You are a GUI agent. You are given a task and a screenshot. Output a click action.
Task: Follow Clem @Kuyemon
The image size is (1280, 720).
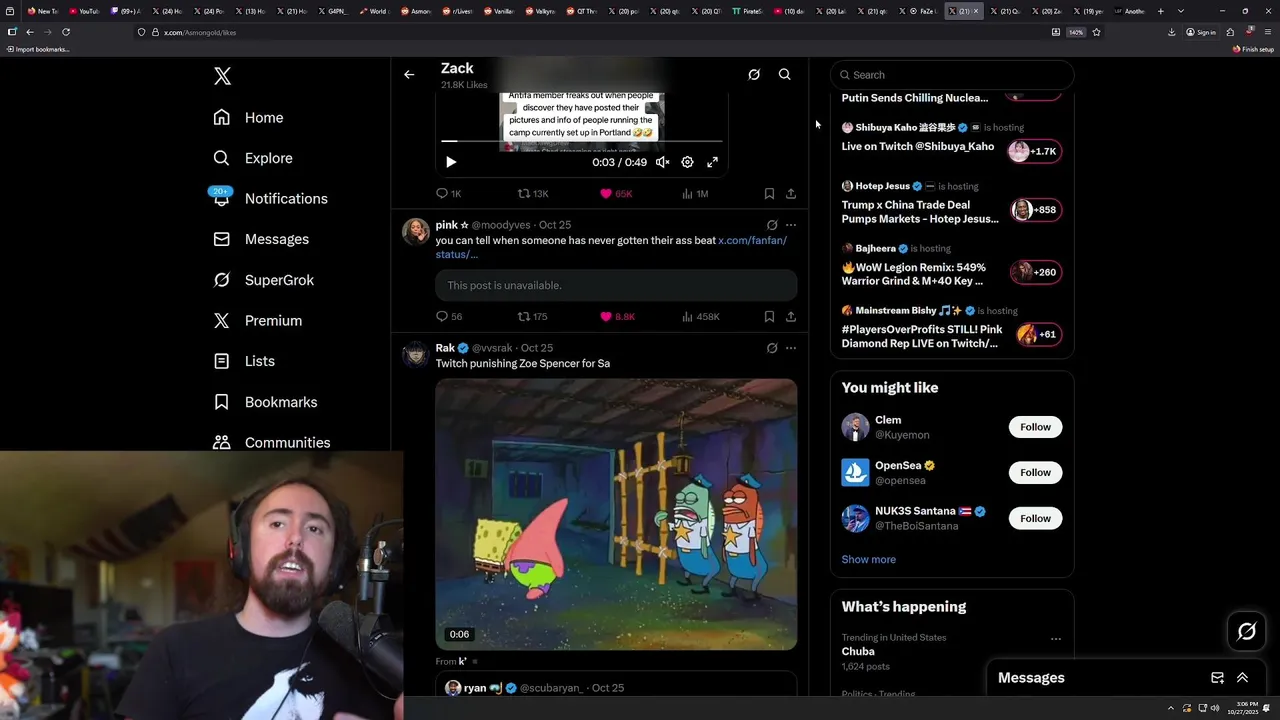[1035, 427]
